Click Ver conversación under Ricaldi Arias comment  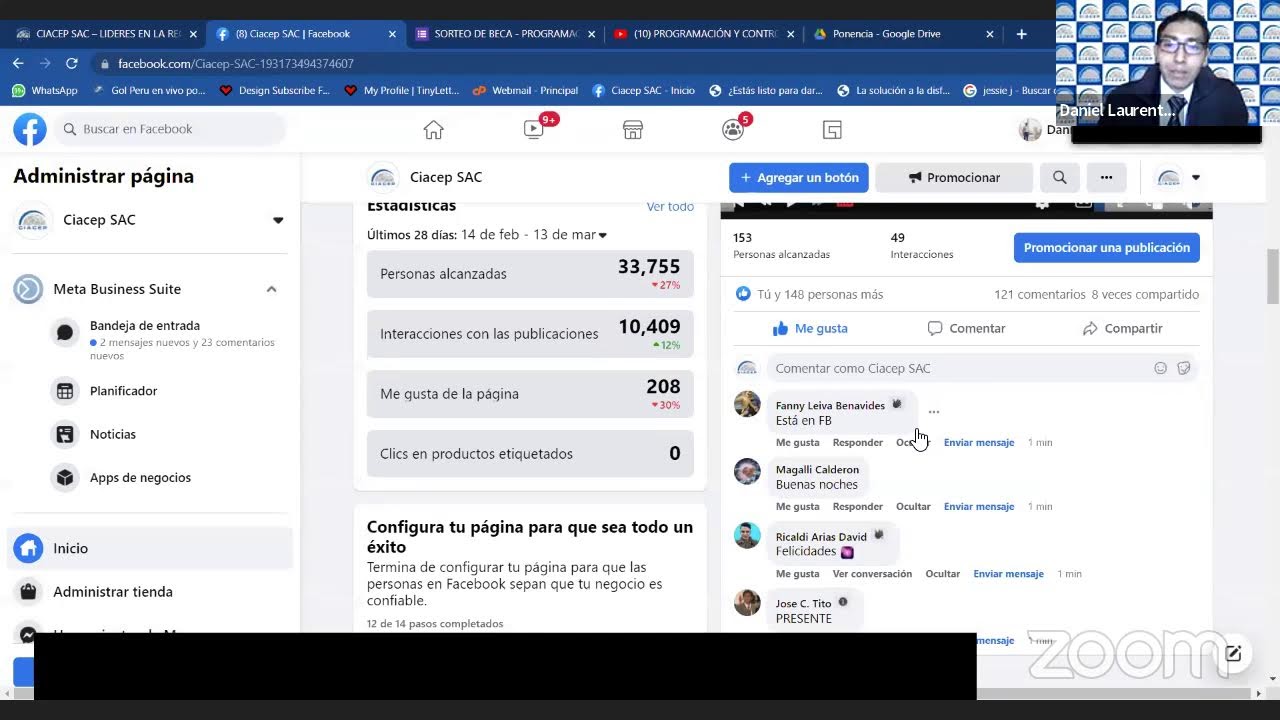(872, 574)
